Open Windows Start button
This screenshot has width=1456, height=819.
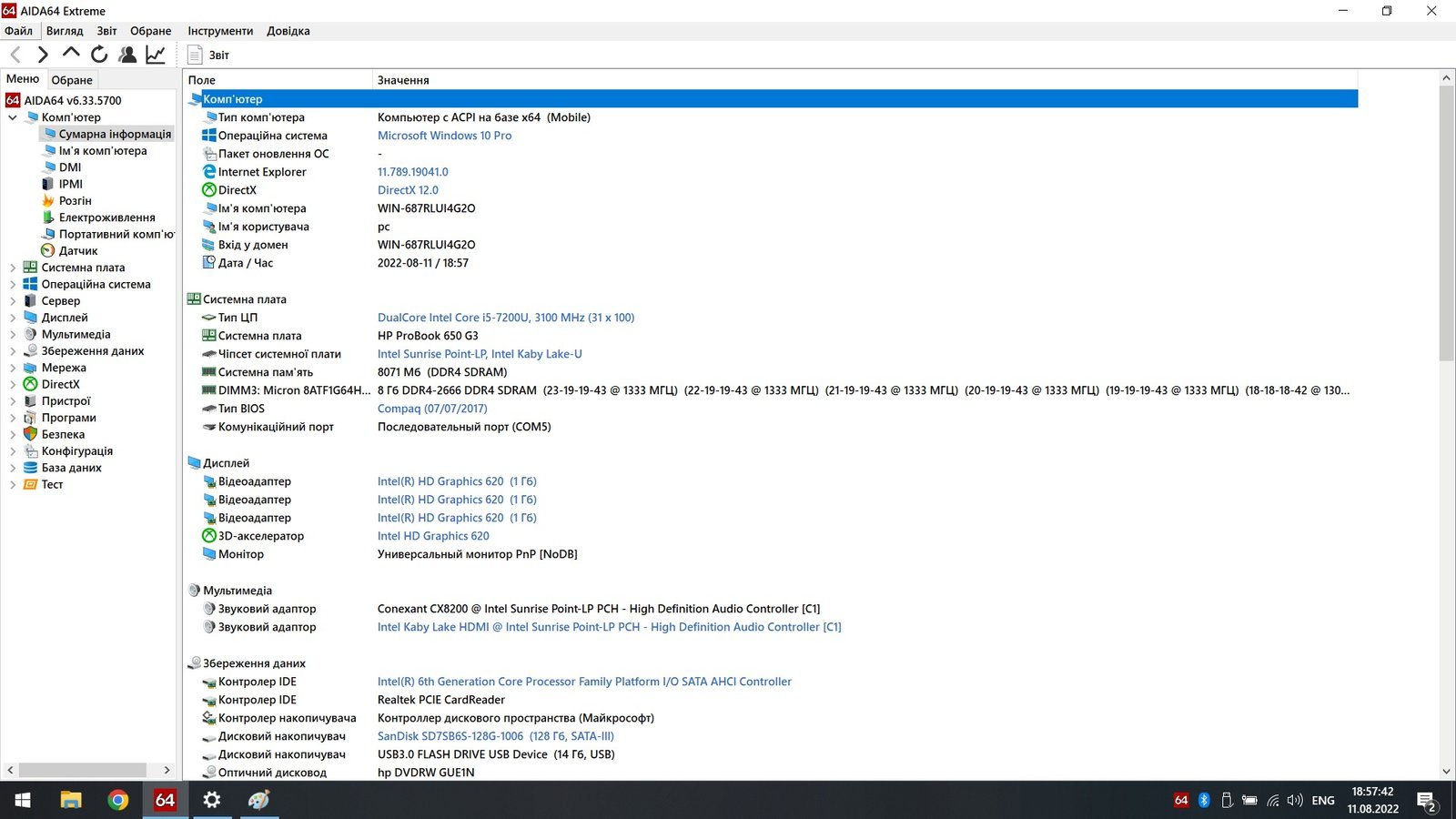coord(23,800)
